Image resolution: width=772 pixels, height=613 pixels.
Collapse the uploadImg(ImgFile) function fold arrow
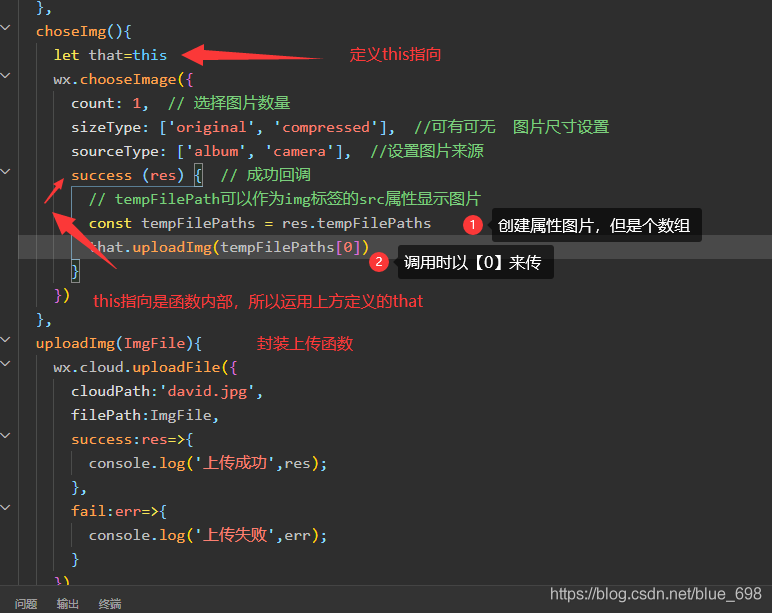[5, 340]
